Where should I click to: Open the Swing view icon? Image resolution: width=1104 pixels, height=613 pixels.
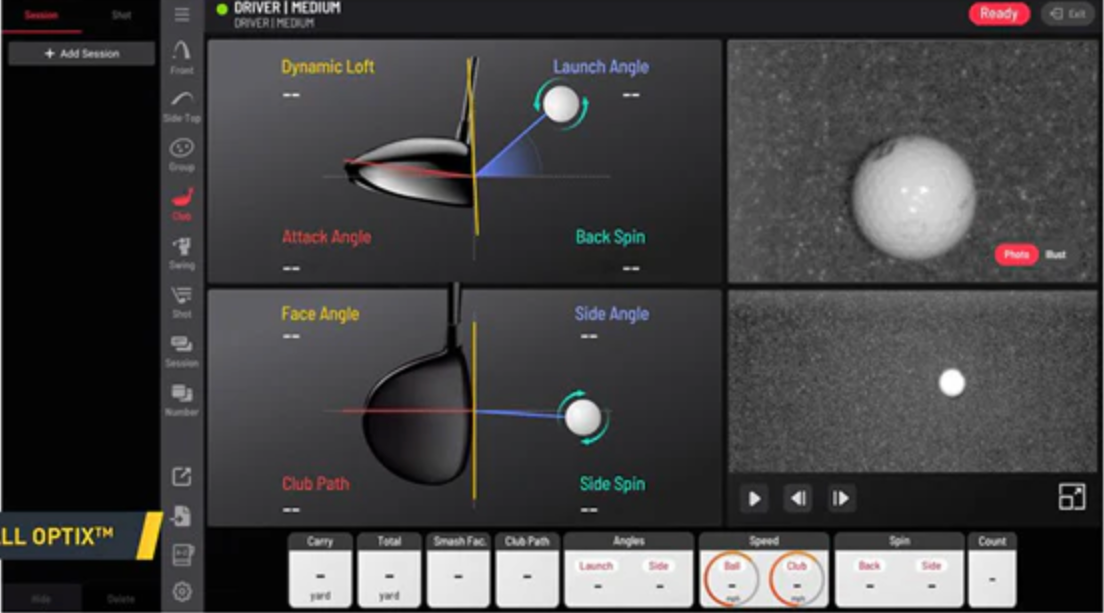182,252
